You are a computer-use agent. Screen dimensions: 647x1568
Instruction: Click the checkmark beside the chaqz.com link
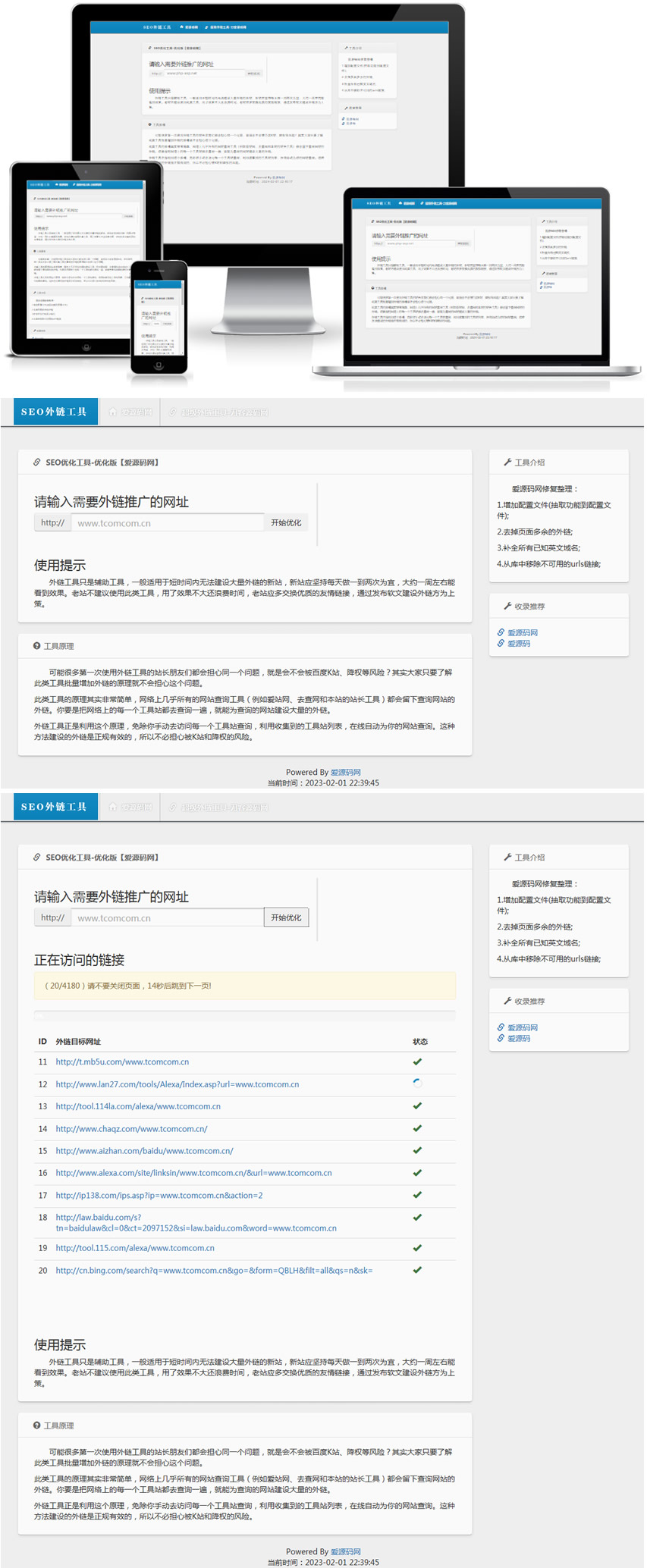417,1128
